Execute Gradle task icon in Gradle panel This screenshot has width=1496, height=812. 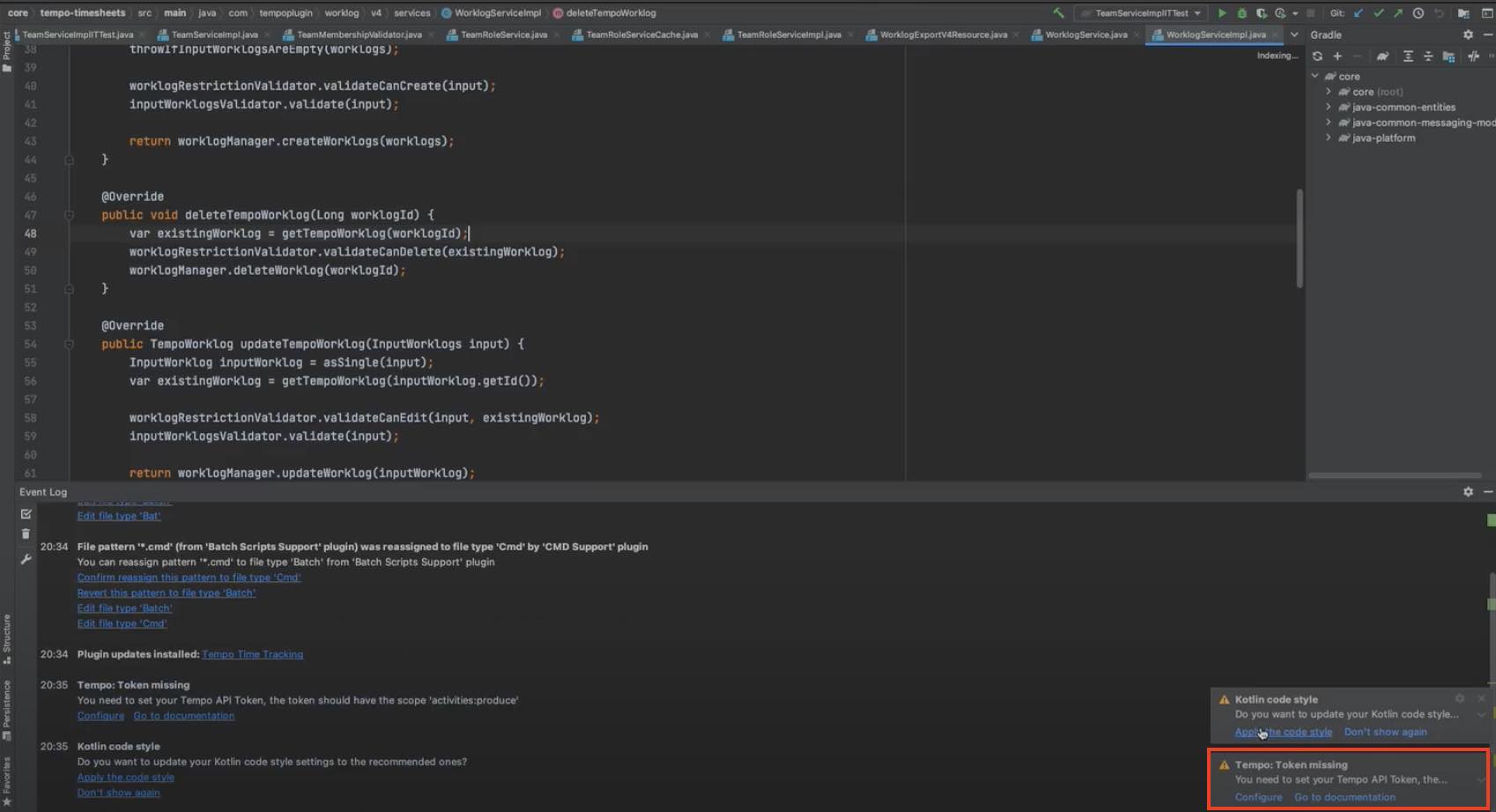click(x=1381, y=55)
